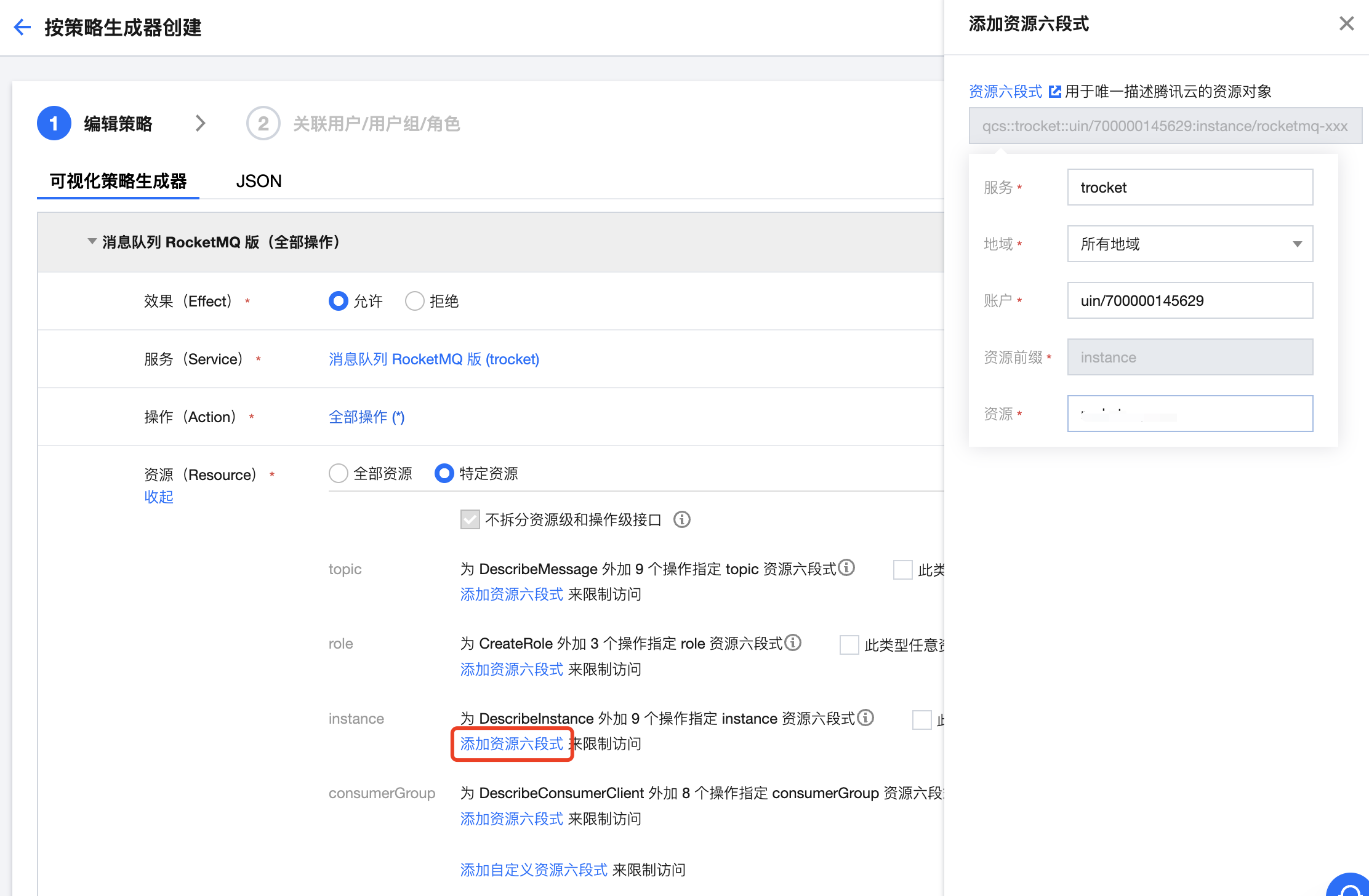Screen dimensions: 1369x896
Task: Click the 服务 input field containing trocket
Action: 1190,187
